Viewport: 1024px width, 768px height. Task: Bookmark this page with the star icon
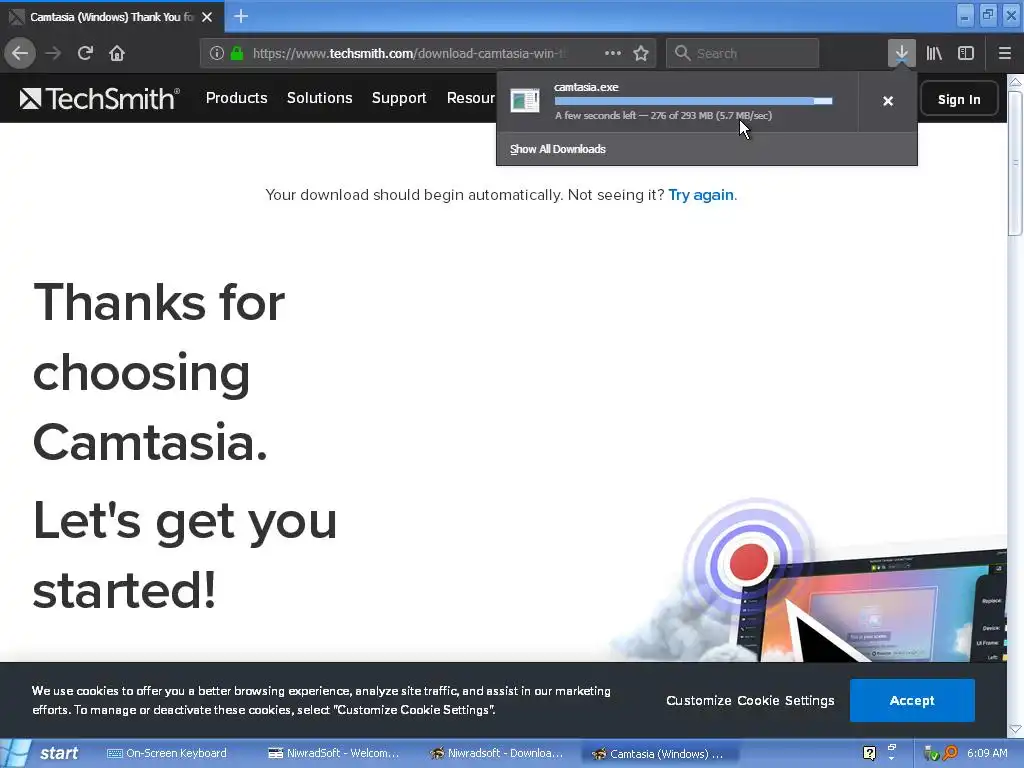click(x=641, y=53)
